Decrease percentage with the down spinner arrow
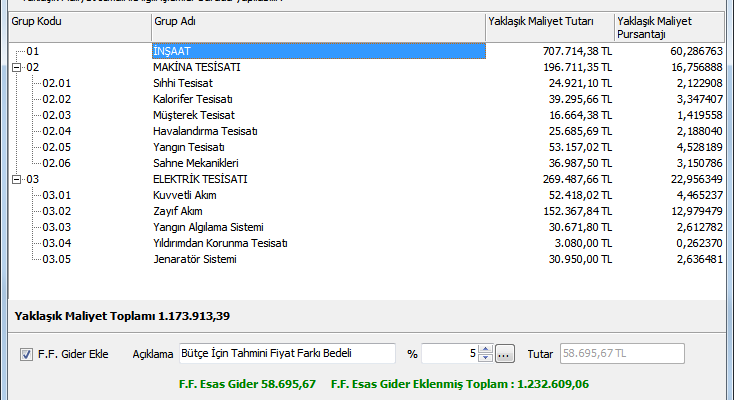The height and width of the screenshot is (400, 734). tap(486, 358)
